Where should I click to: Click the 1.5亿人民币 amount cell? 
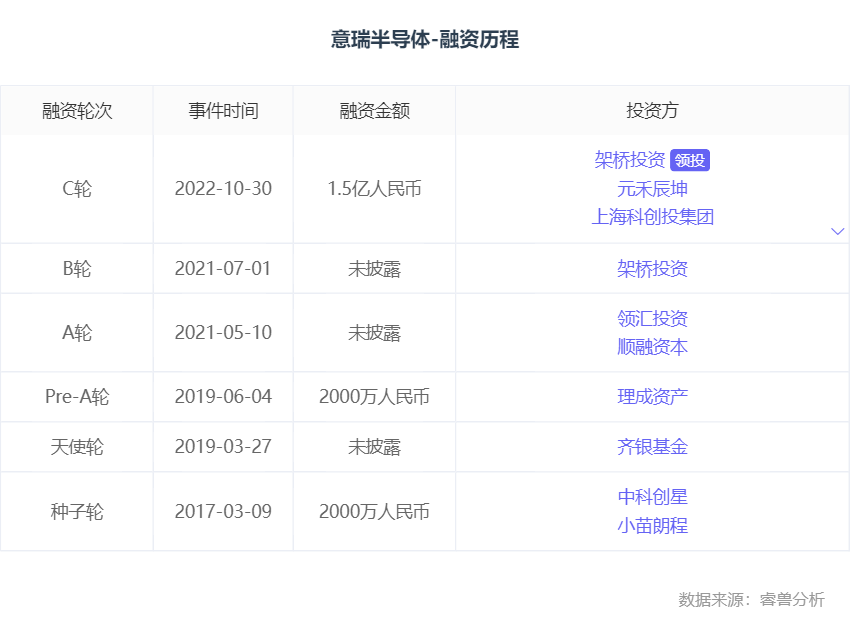(x=375, y=189)
